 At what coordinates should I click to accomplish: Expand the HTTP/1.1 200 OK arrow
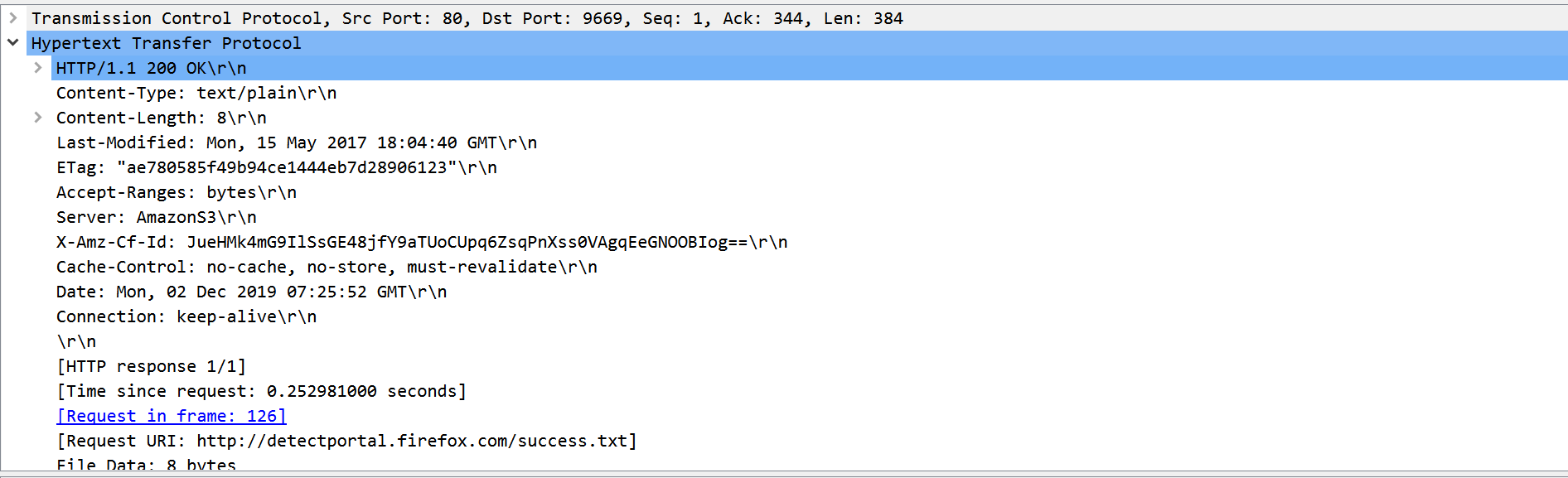tap(38, 68)
